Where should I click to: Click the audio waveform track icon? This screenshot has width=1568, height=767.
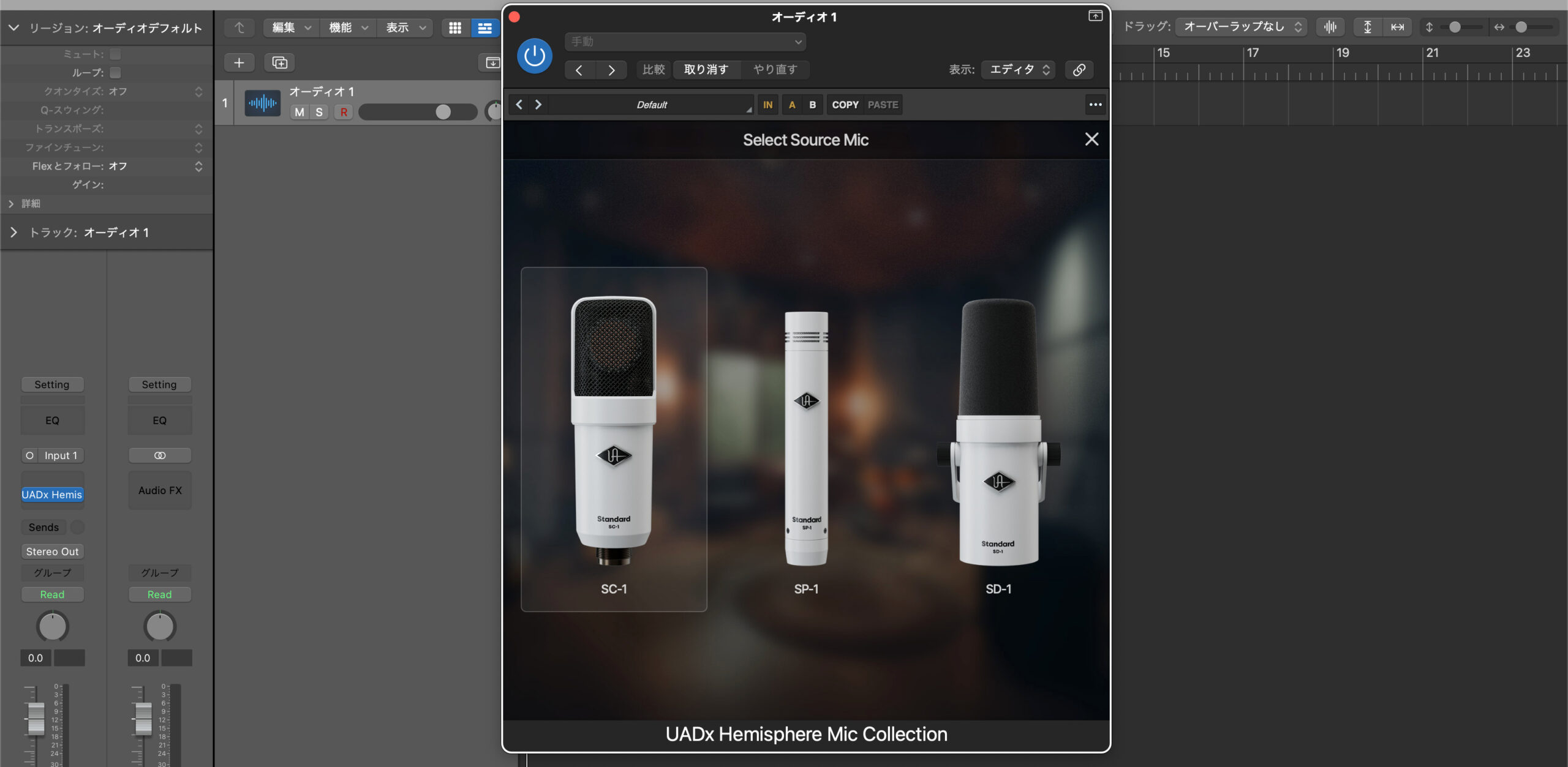(262, 103)
